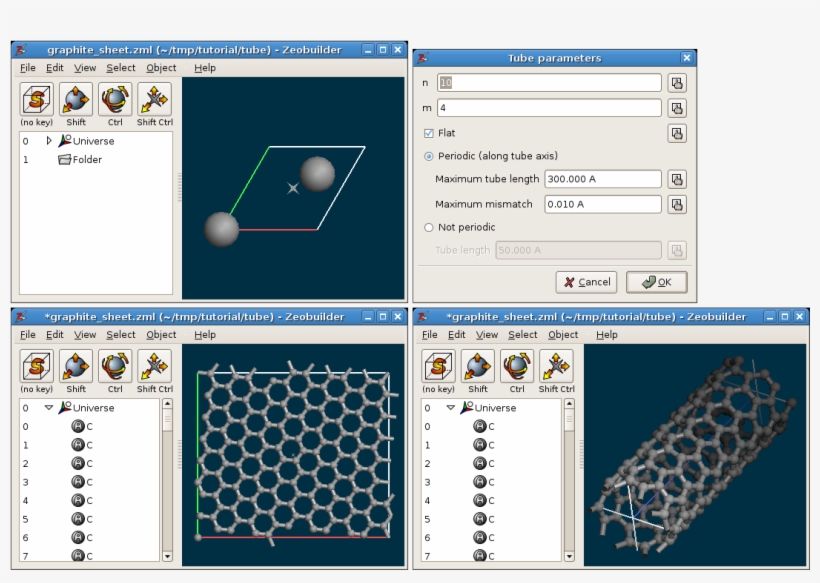The image size is (820, 583).
Task: Select the Not periodic option
Action: point(428,227)
